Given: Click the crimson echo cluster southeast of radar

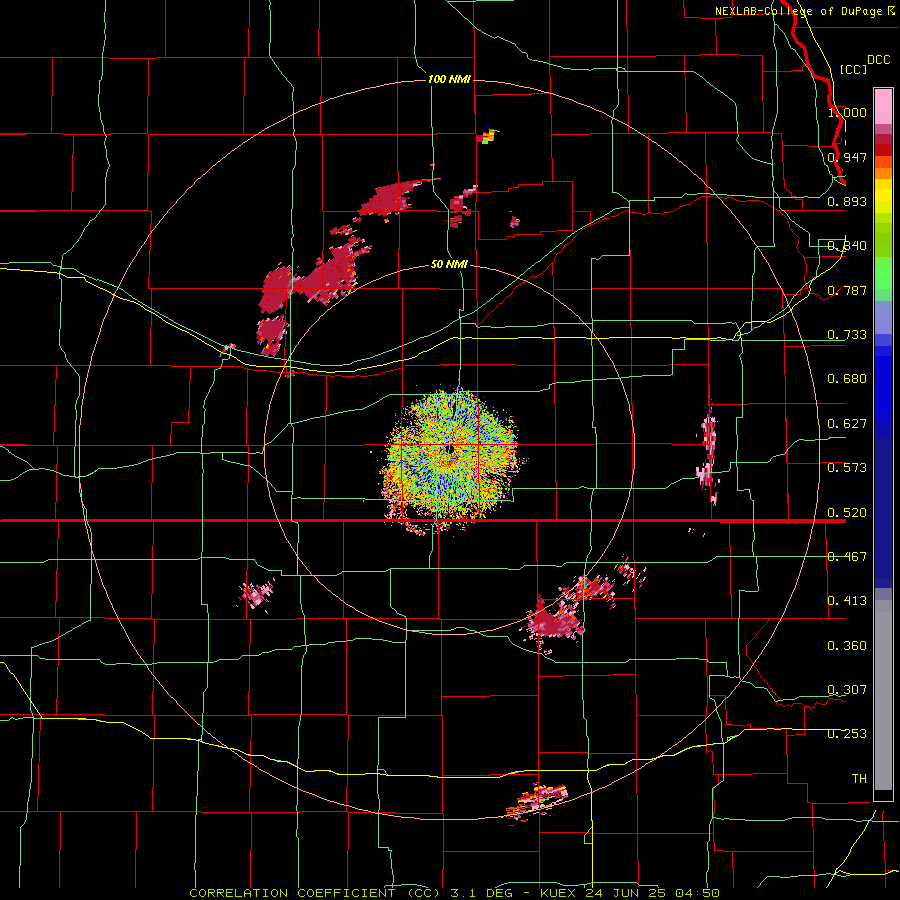Looking at the screenshot, I should pyautogui.click(x=556, y=622).
